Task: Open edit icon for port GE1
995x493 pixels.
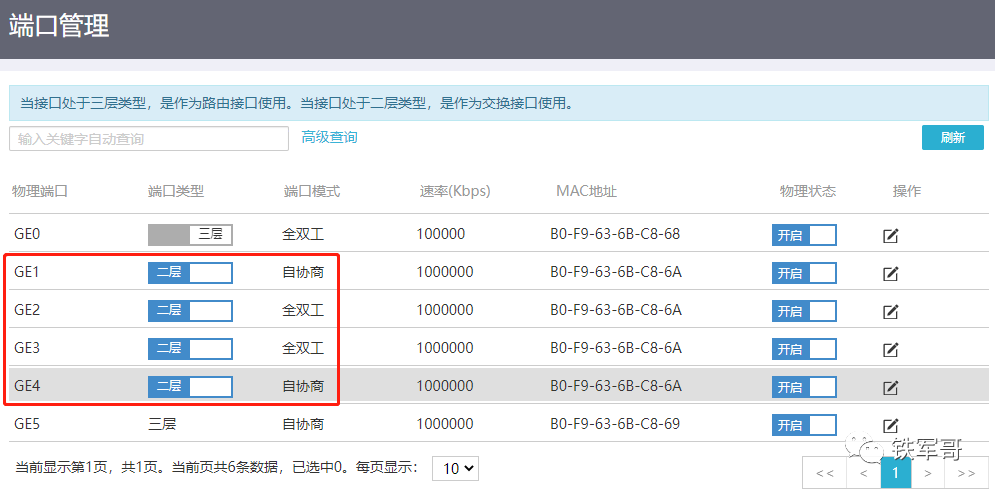Action: pos(890,274)
